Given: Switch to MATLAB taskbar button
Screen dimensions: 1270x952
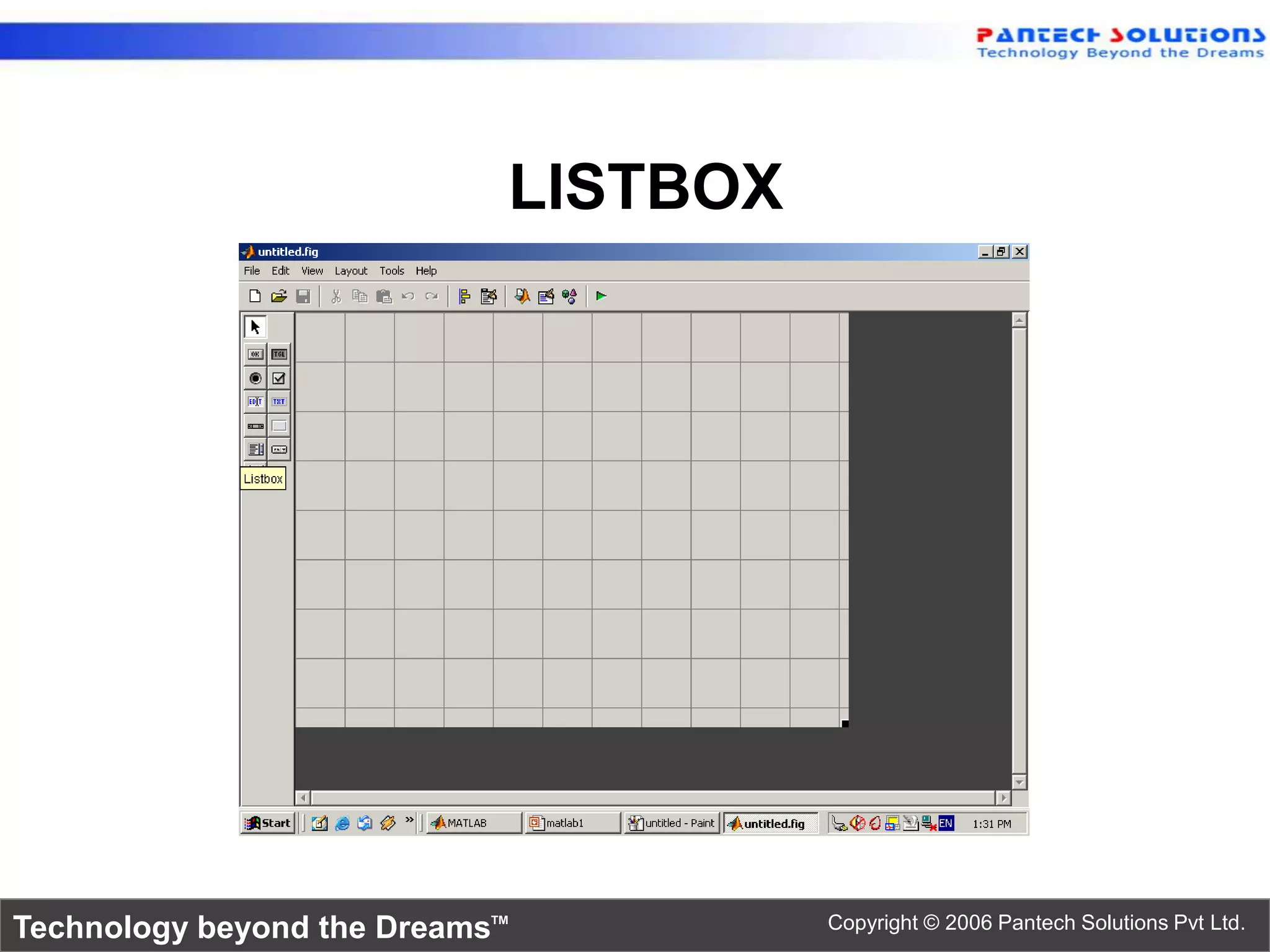Looking at the screenshot, I should pyautogui.click(x=474, y=823).
